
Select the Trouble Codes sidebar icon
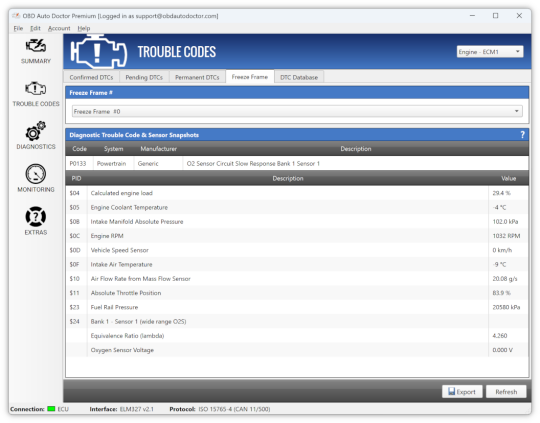click(35, 89)
